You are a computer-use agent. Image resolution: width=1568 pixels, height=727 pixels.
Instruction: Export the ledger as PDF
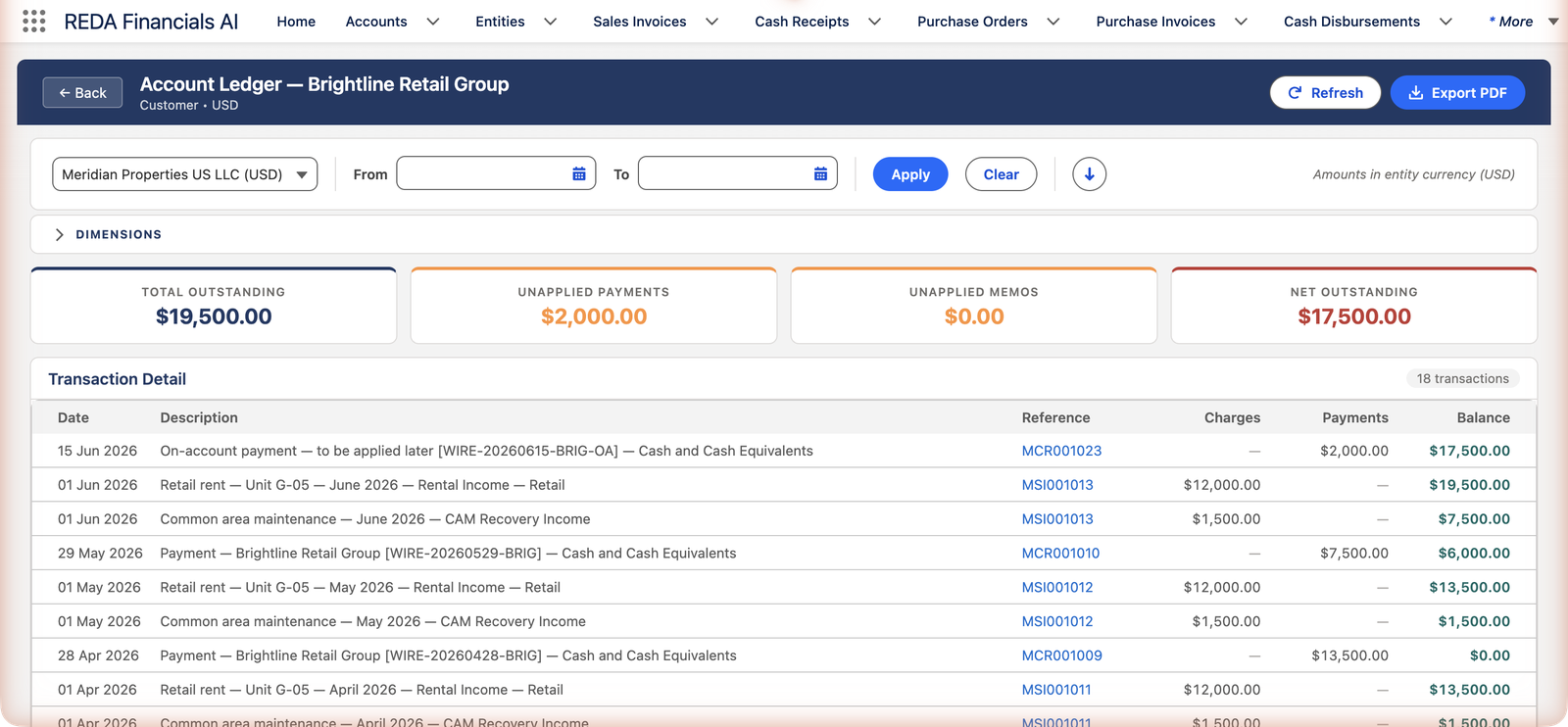(x=1457, y=92)
